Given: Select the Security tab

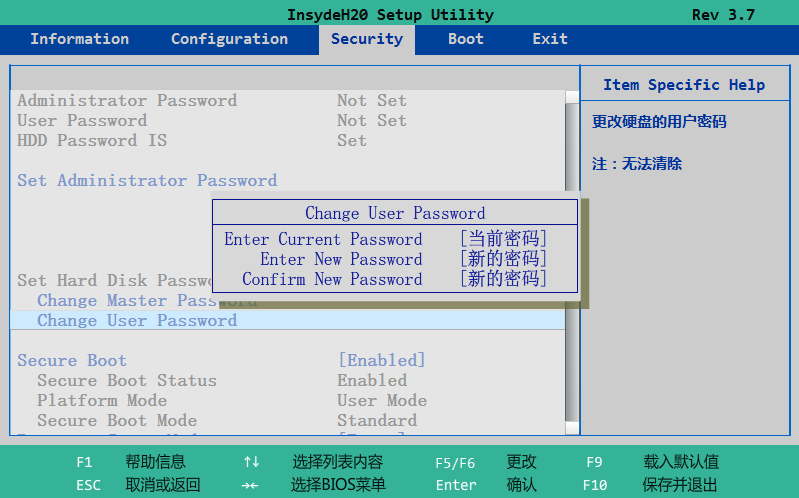Looking at the screenshot, I should pyautogui.click(x=366, y=39).
